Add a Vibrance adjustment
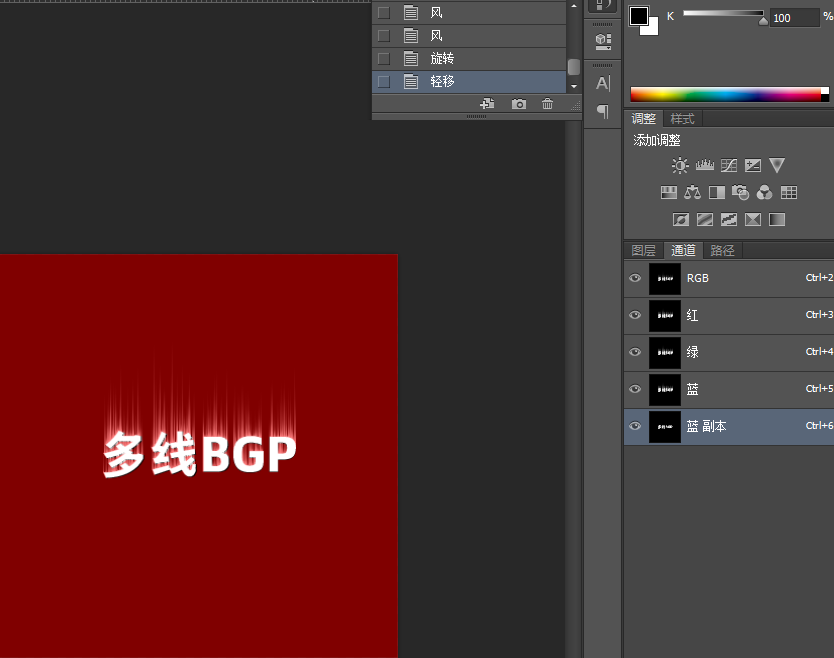Screen dimensions: 834x658 [x=777, y=165]
